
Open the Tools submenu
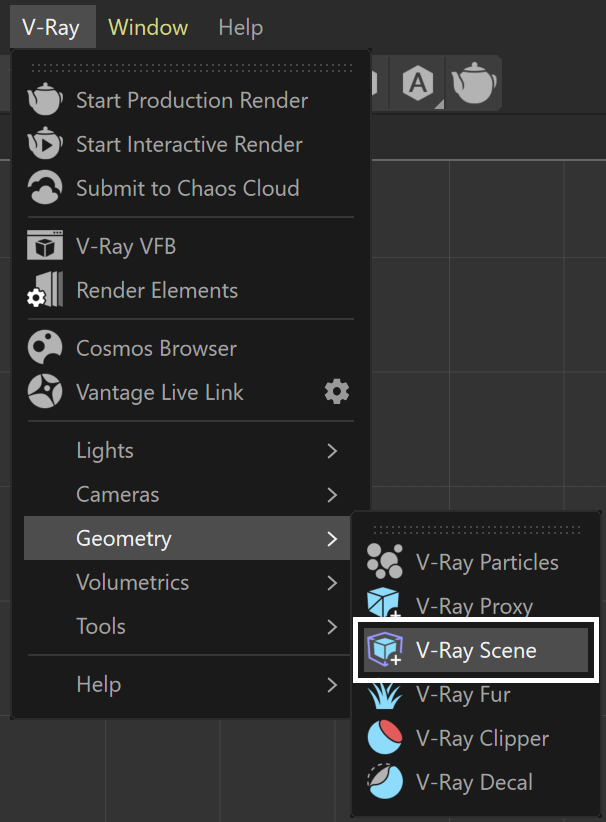tap(187, 626)
